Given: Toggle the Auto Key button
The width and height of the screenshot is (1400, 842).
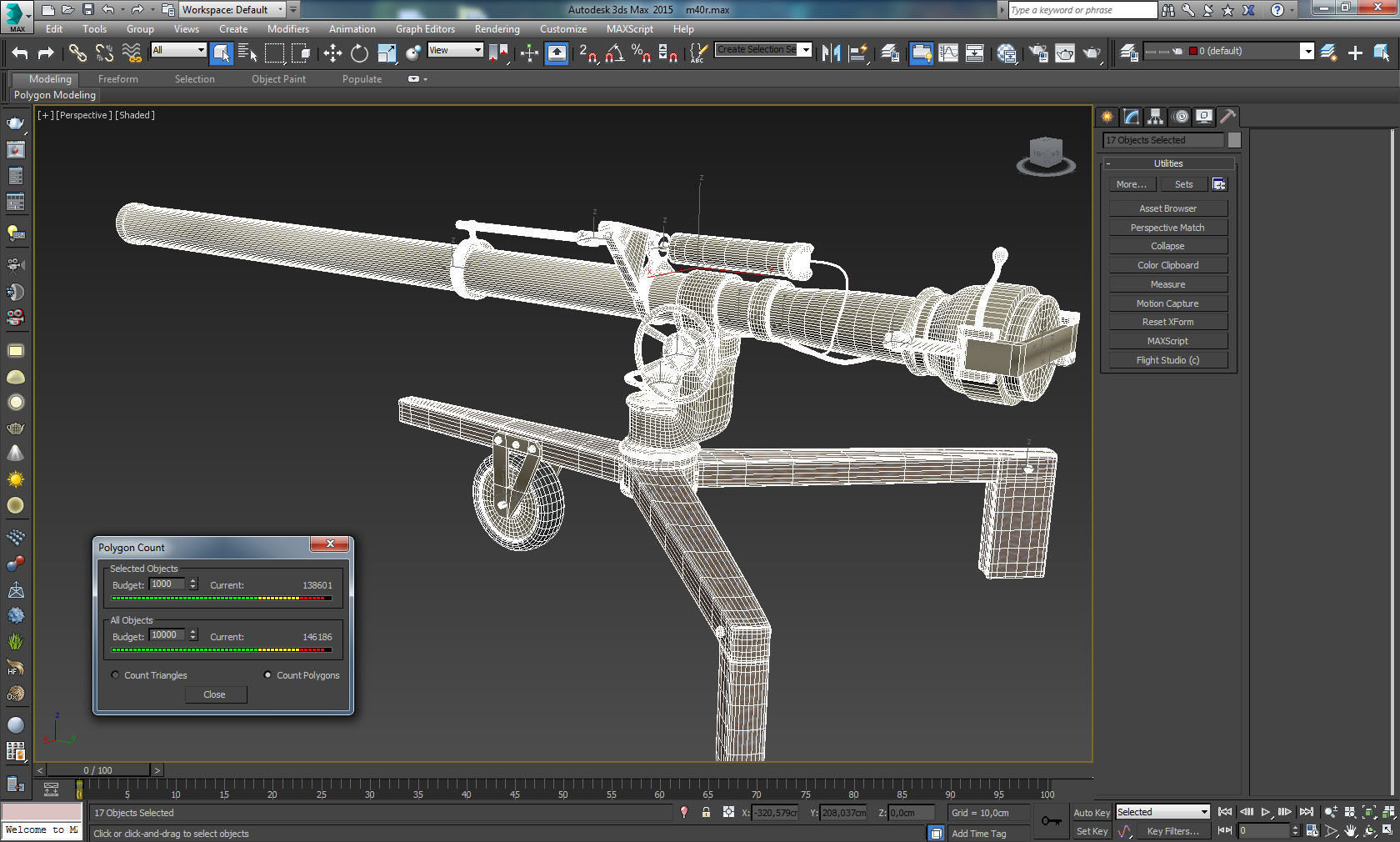Looking at the screenshot, I should click(x=1091, y=813).
